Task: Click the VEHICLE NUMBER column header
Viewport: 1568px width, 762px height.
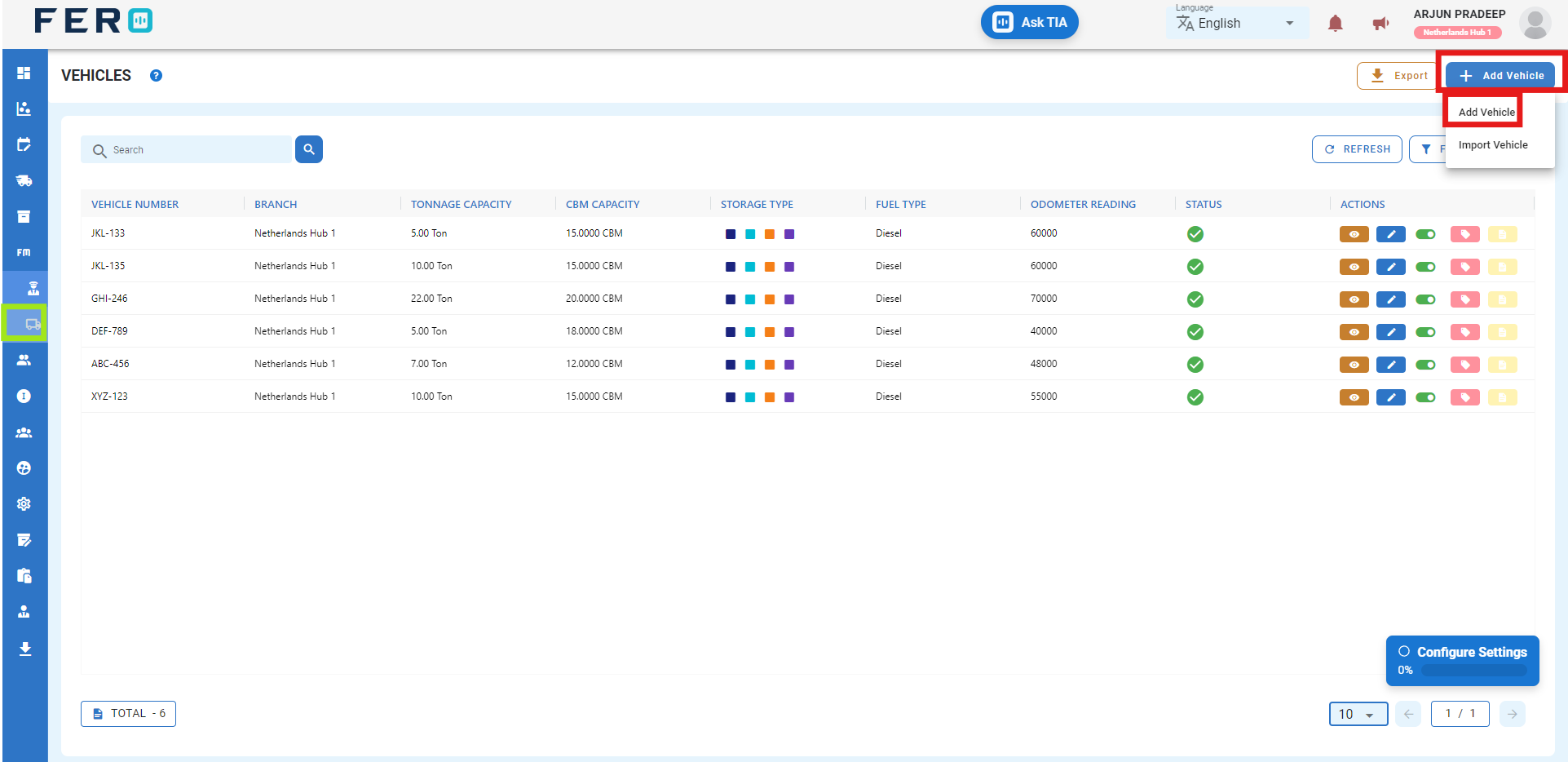Action: 135,204
